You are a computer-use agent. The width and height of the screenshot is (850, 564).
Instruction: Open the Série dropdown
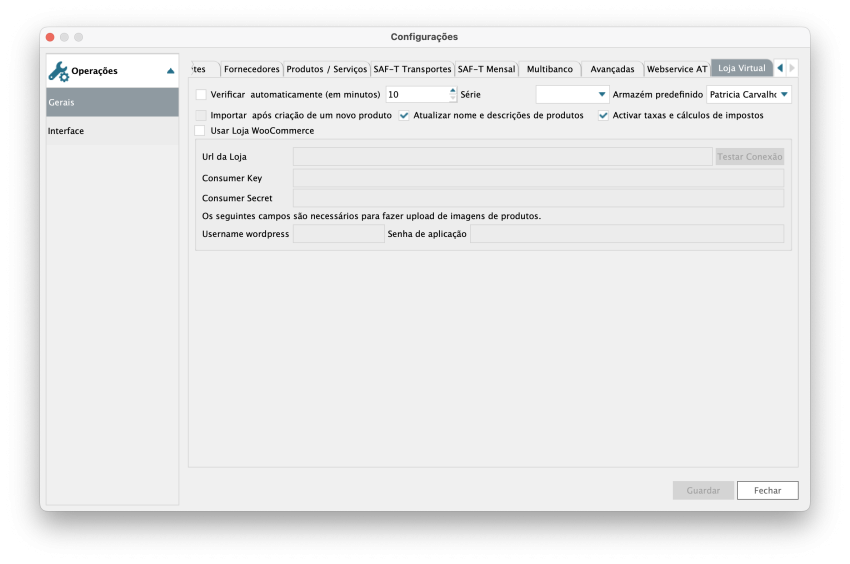tap(572, 95)
